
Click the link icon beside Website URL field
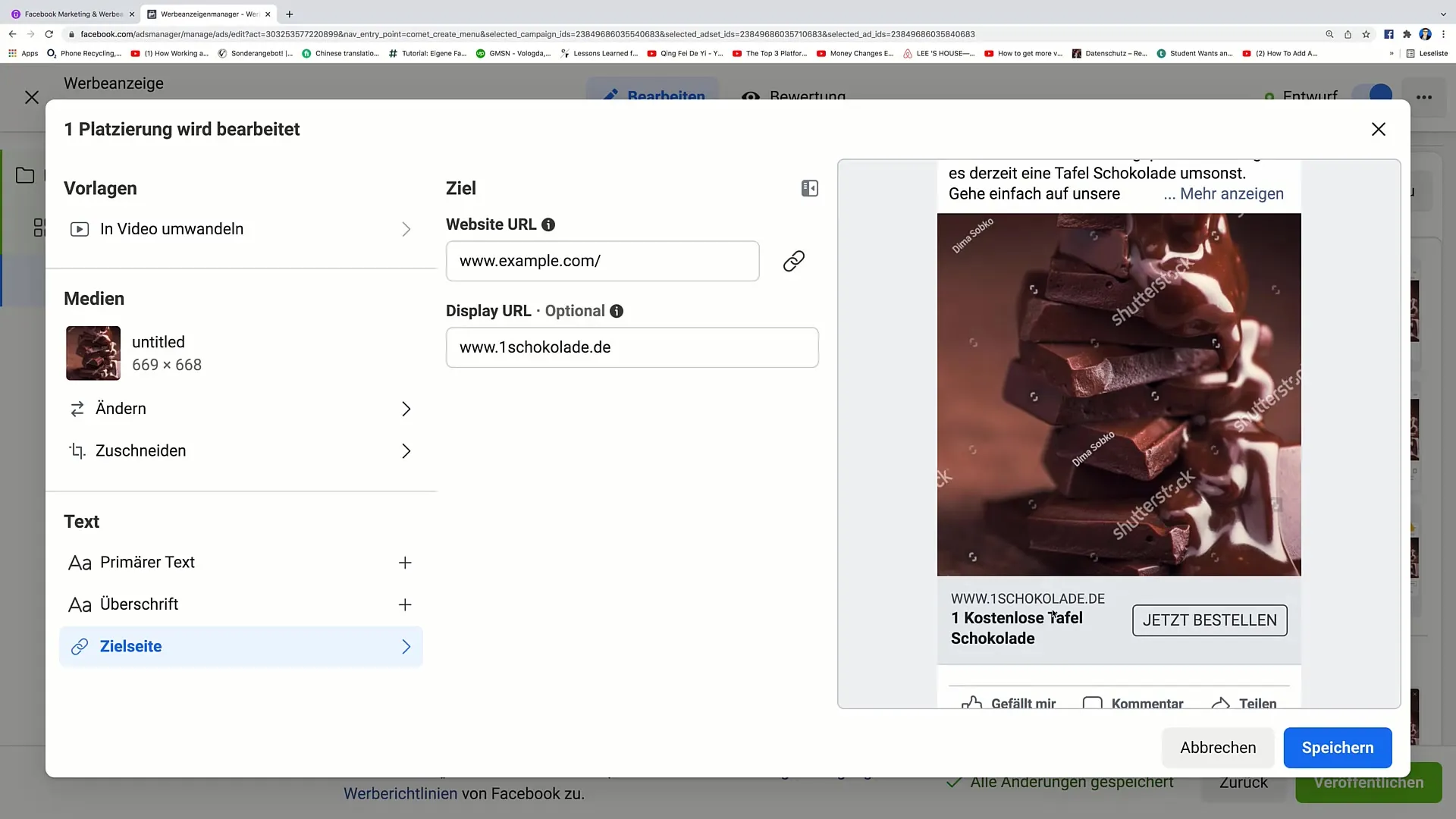coord(793,261)
